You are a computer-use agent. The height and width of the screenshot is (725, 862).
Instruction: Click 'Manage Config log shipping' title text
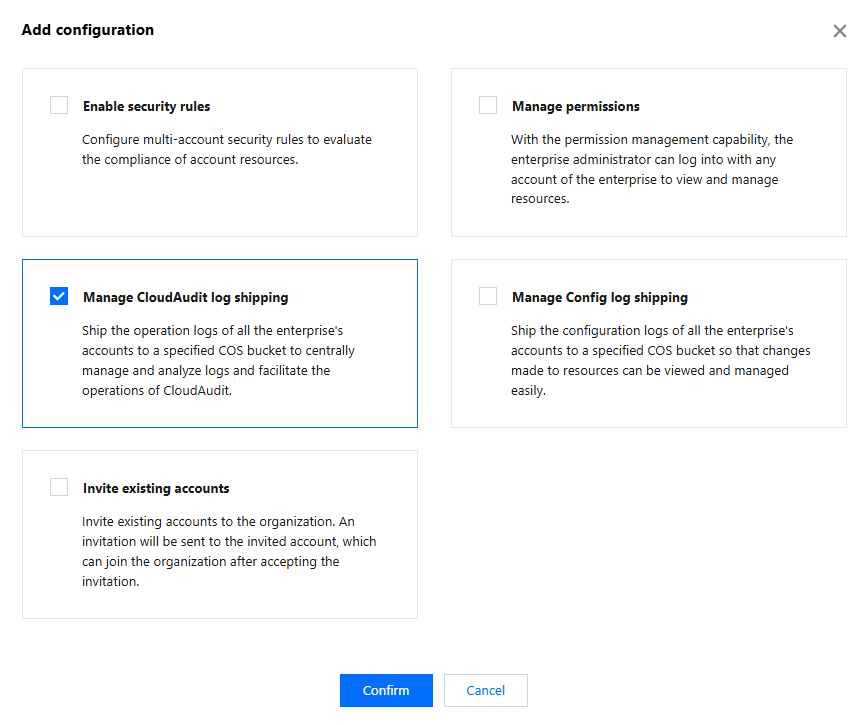coord(599,297)
